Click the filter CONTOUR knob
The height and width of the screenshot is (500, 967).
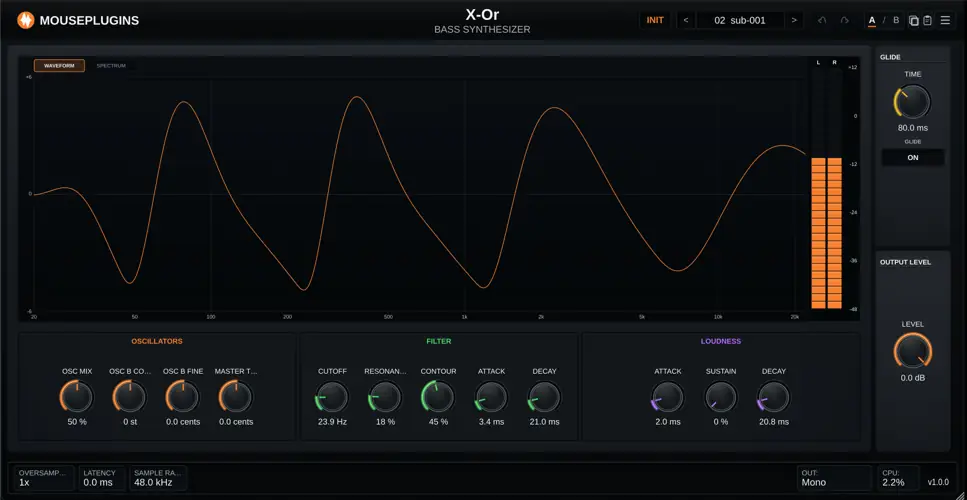click(x=438, y=396)
